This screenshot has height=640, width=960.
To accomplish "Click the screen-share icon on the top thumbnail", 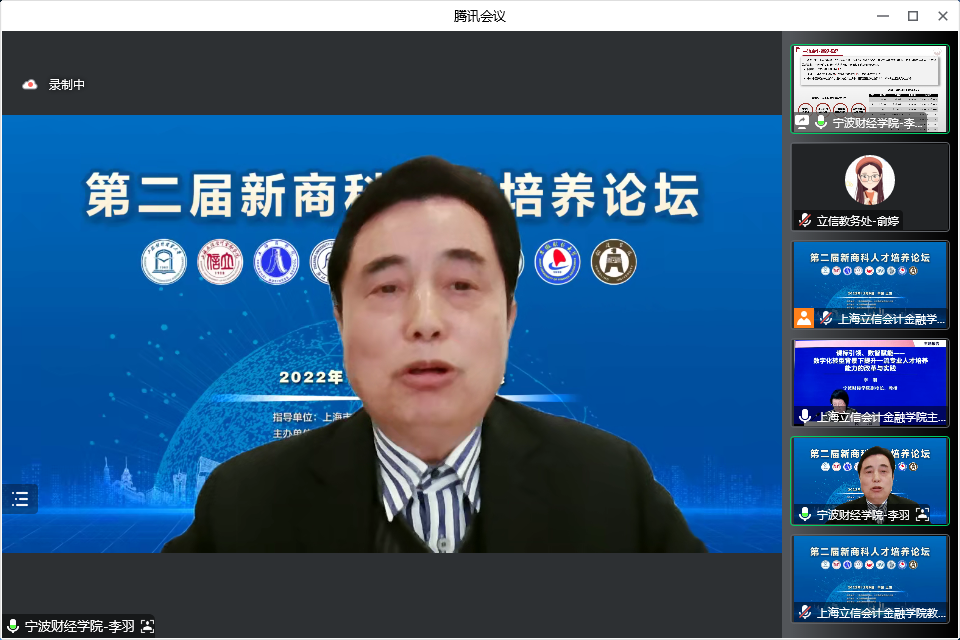I will coord(802,122).
